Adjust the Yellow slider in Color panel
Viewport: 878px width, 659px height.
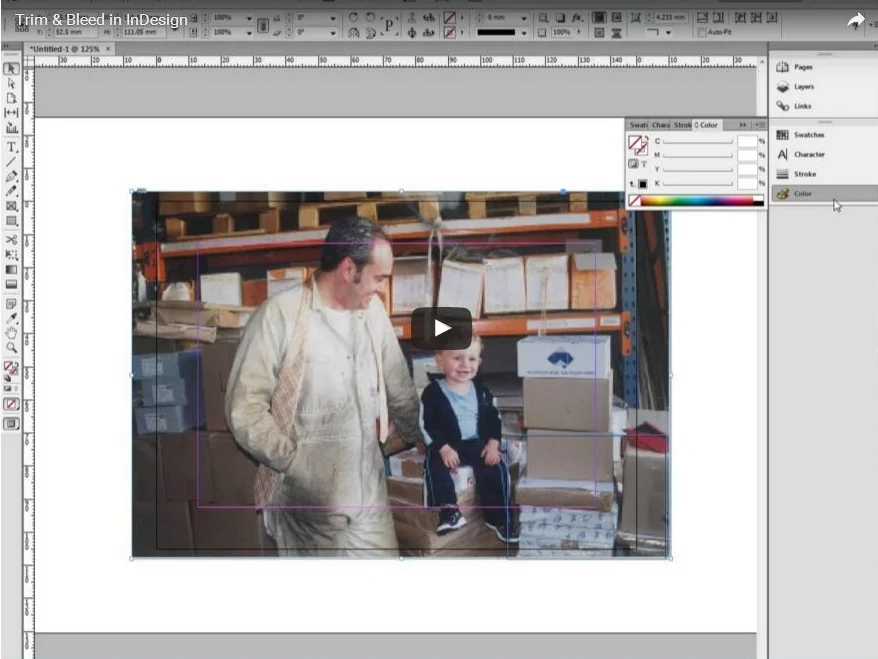[x=698, y=169]
